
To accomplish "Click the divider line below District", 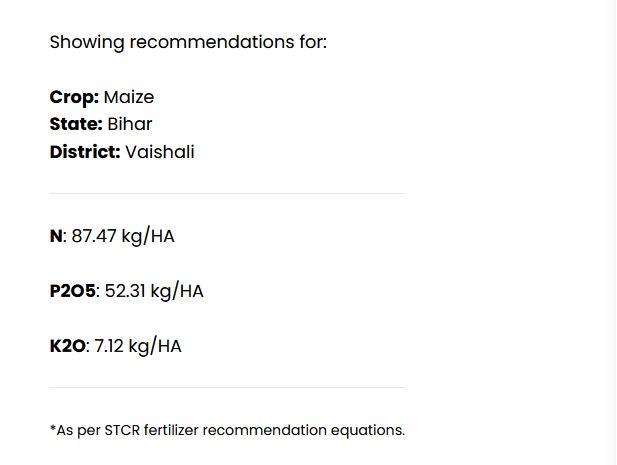I will tap(227, 194).
